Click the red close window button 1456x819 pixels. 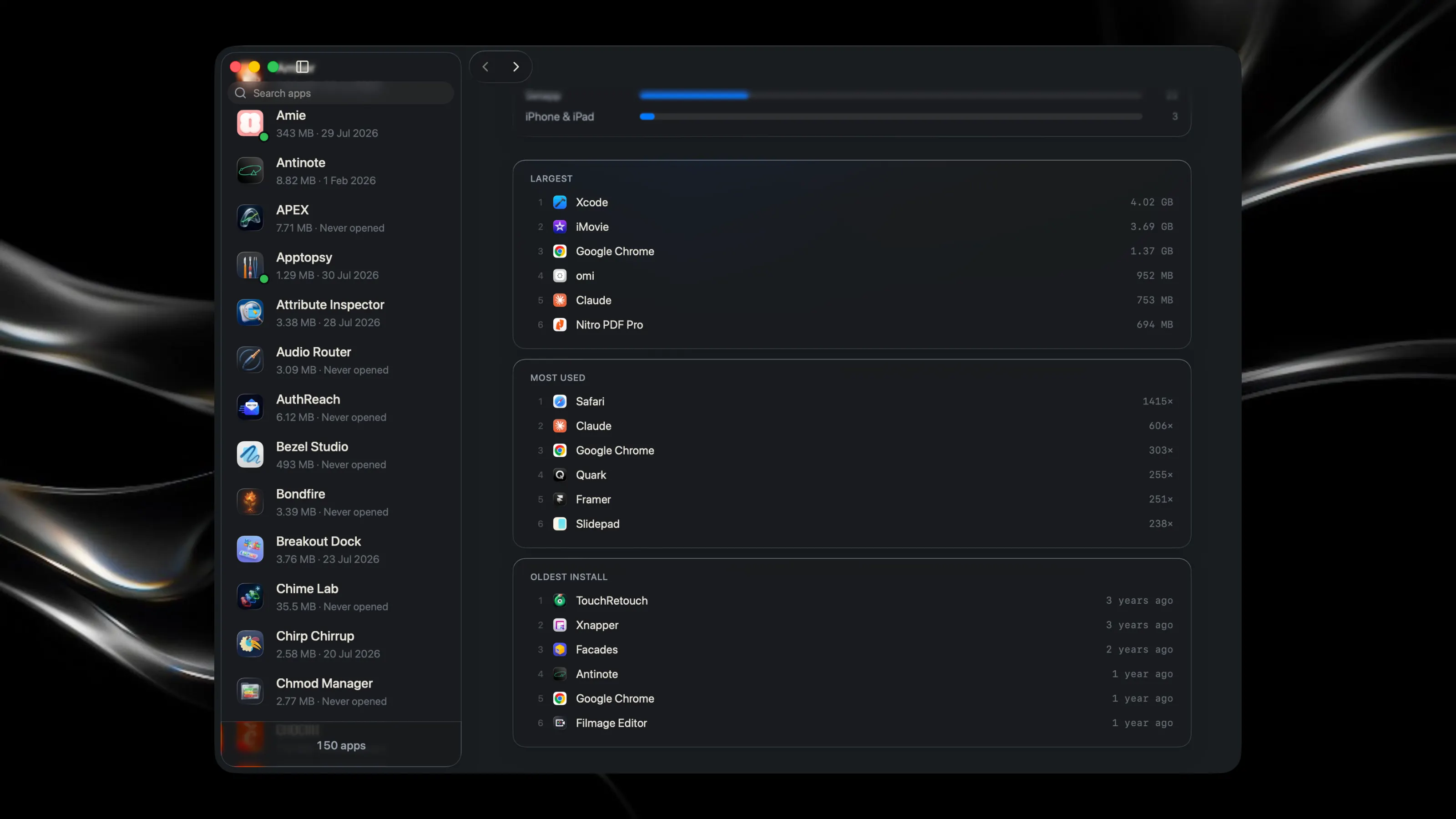point(236,67)
